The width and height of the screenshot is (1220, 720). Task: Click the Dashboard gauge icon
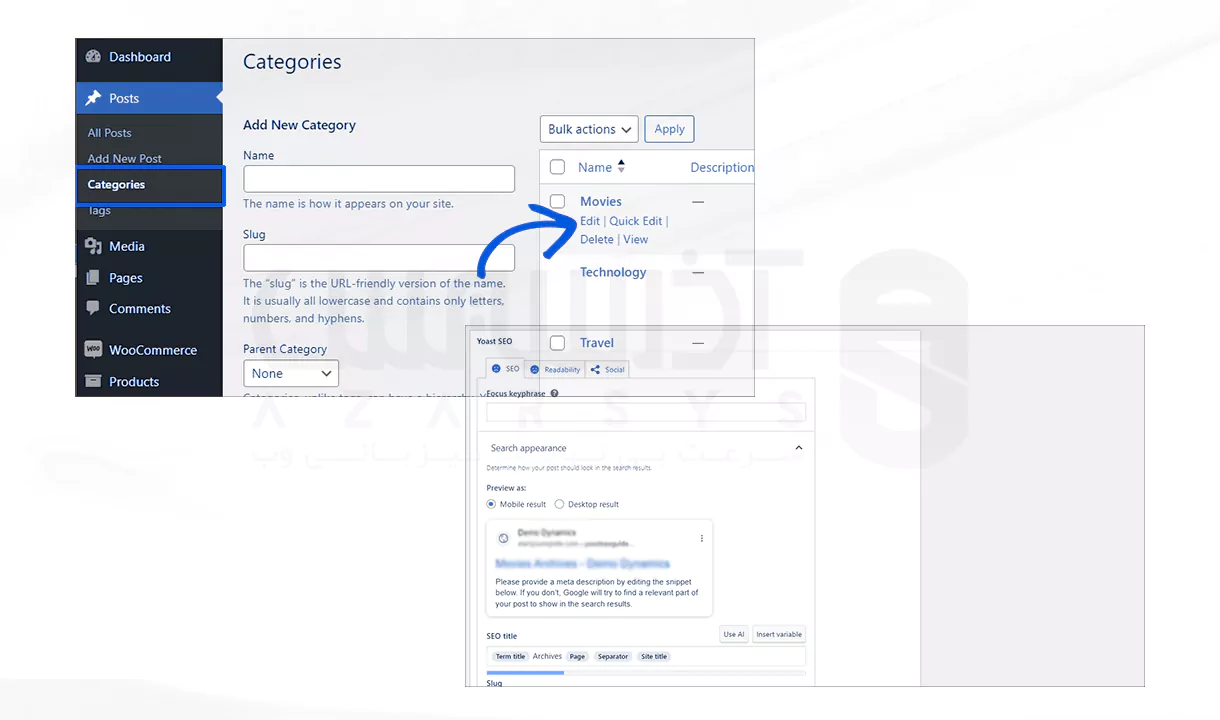[93, 57]
